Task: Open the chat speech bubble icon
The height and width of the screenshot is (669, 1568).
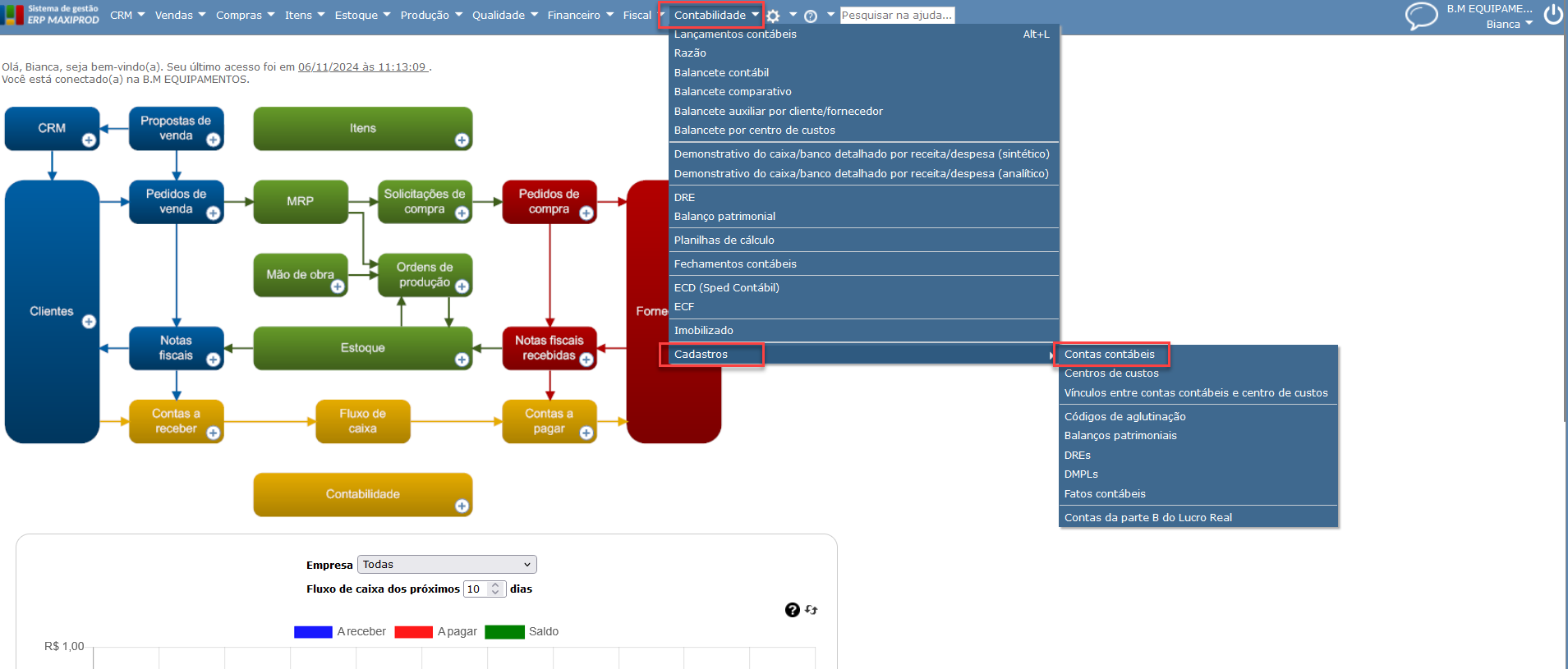Action: 1421,16
